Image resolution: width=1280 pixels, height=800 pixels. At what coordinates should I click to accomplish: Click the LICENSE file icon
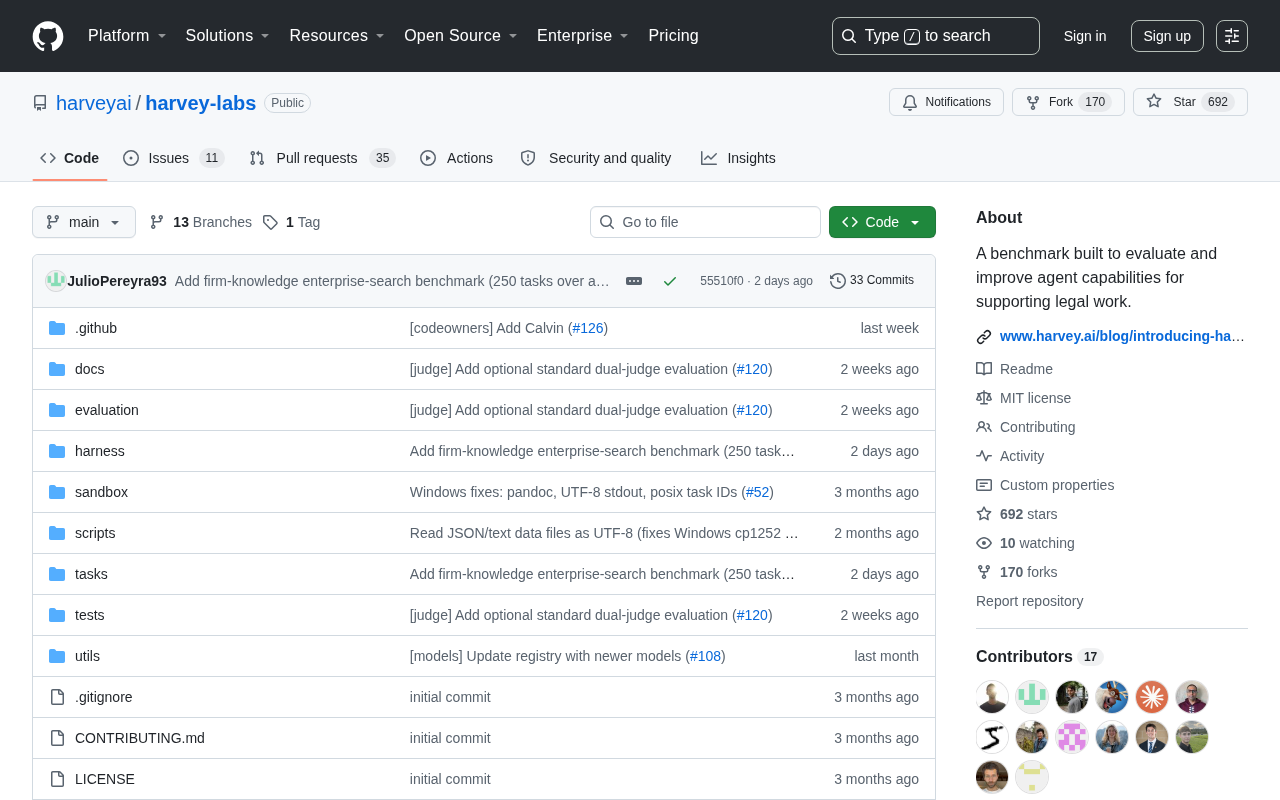pos(57,779)
